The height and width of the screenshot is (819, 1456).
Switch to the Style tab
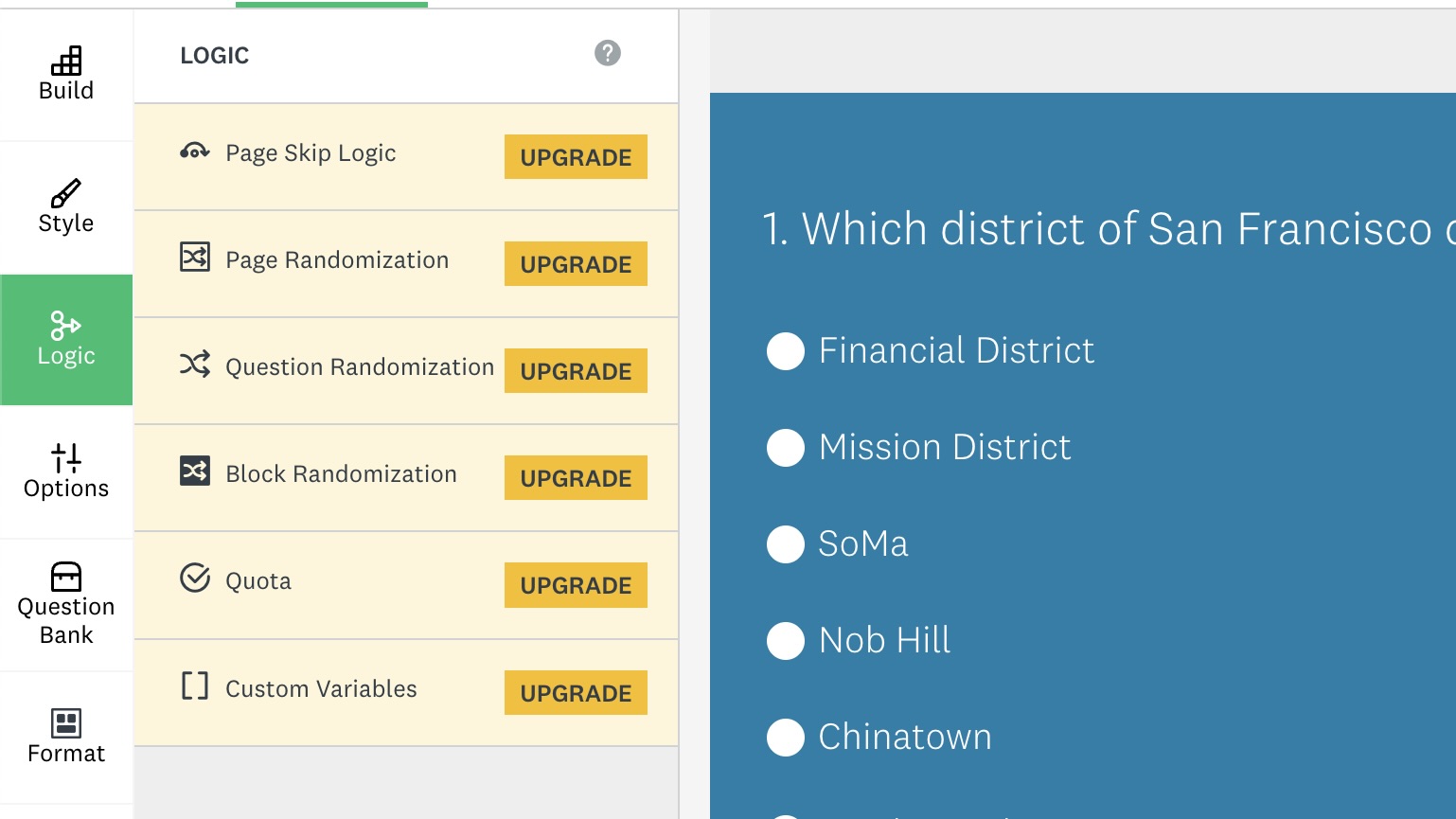pos(66,206)
